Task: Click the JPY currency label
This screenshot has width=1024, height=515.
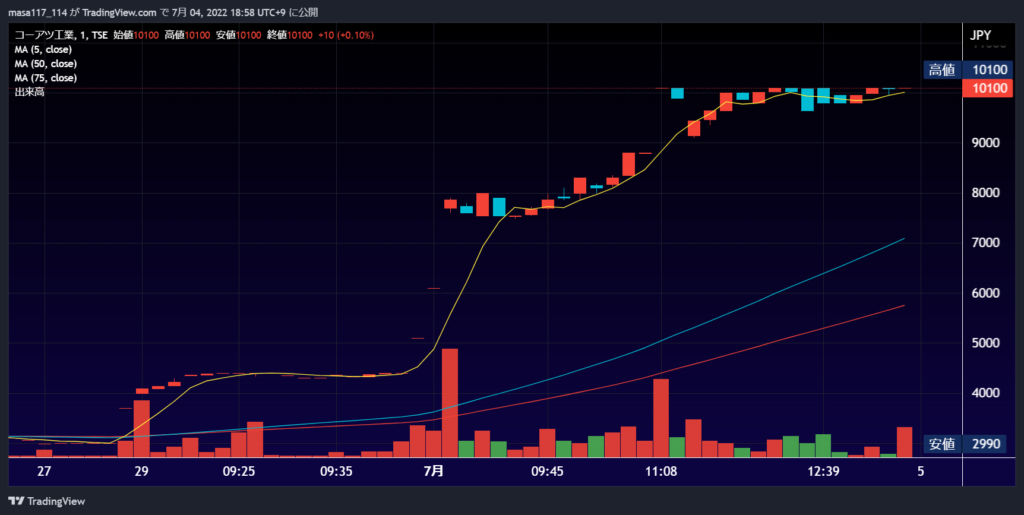Action: click(x=981, y=36)
